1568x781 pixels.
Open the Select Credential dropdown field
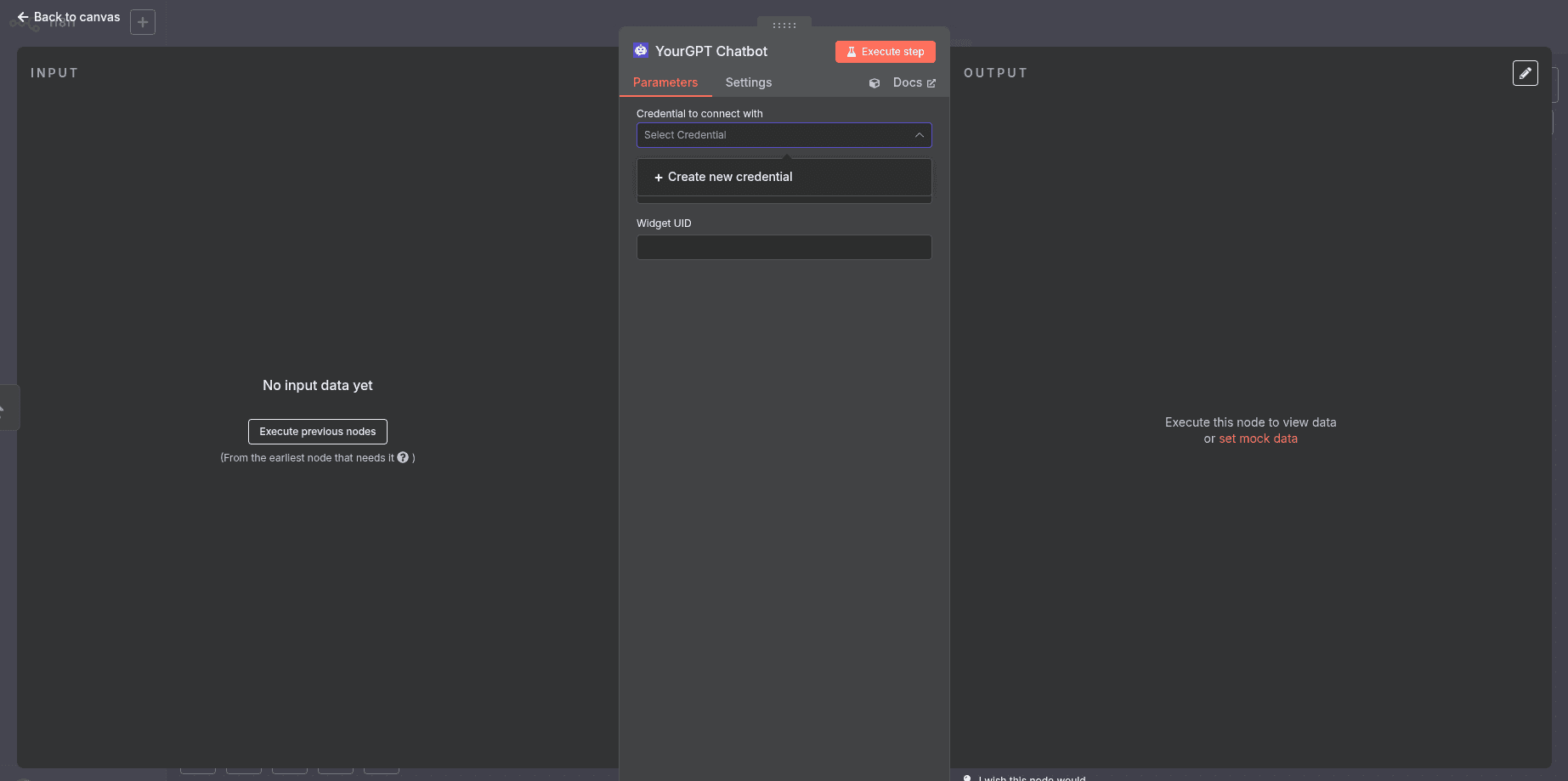tap(773, 135)
